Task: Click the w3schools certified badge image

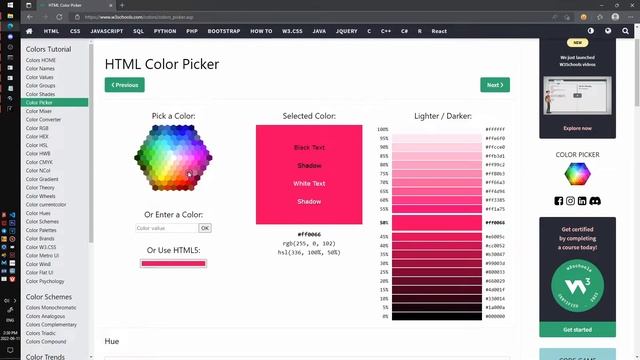Action: click(x=577, y=285)
